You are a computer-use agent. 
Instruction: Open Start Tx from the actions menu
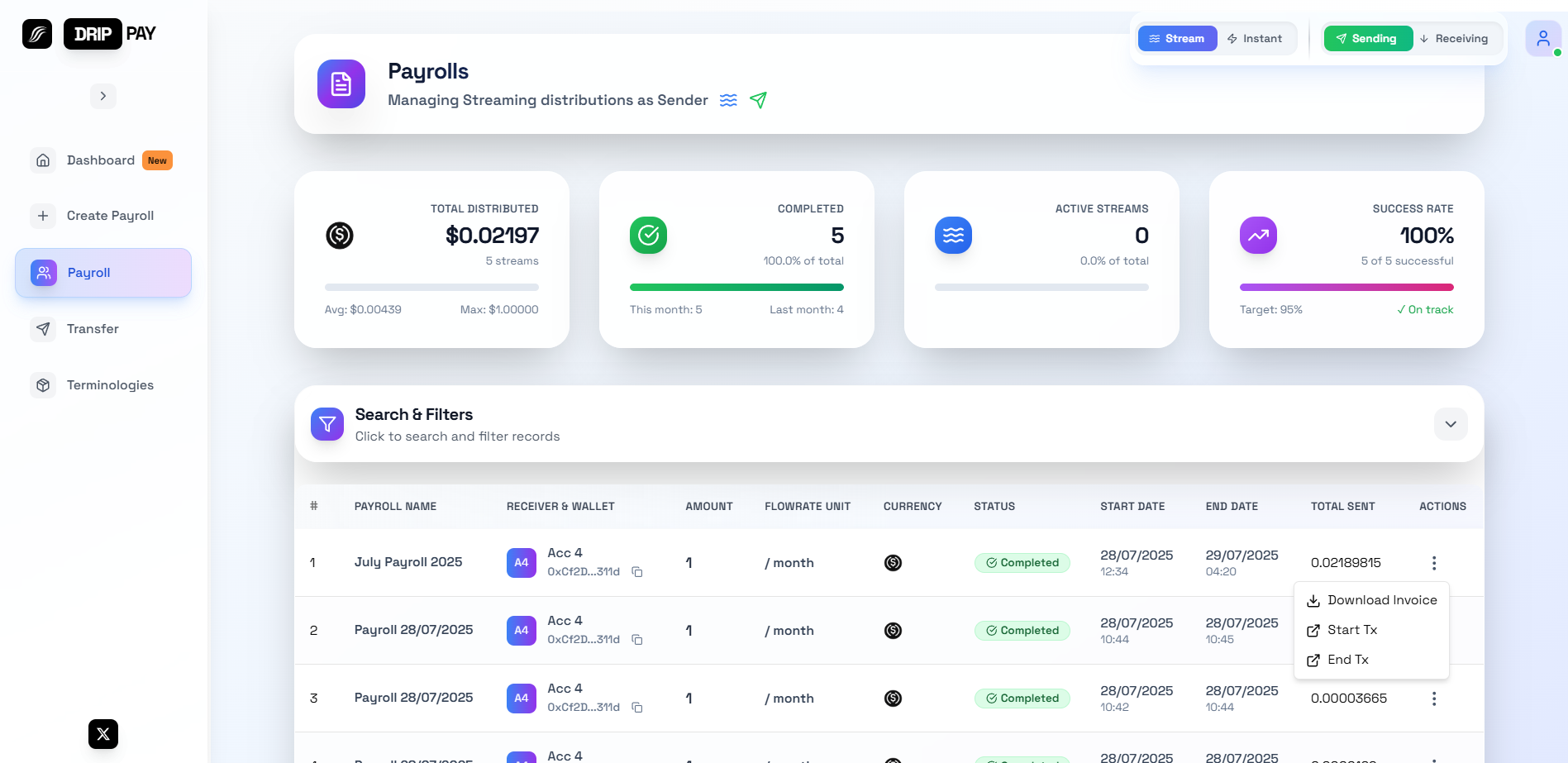click(1371, 630)
